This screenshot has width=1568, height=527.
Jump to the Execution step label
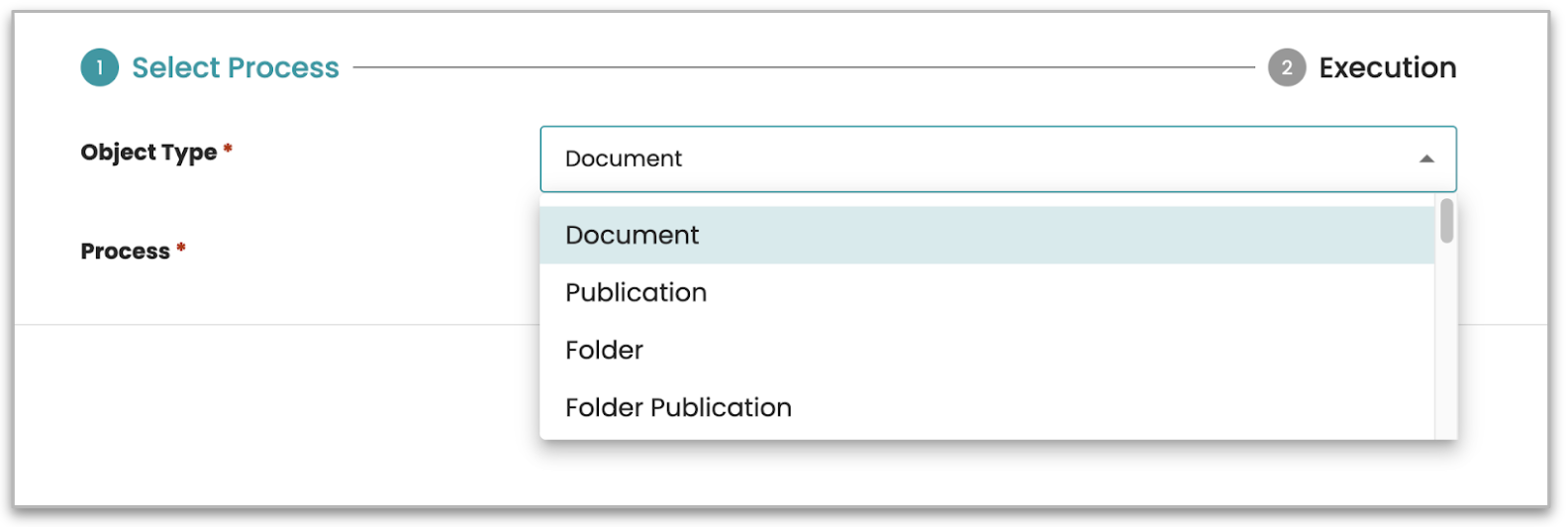pos(1387,67)
